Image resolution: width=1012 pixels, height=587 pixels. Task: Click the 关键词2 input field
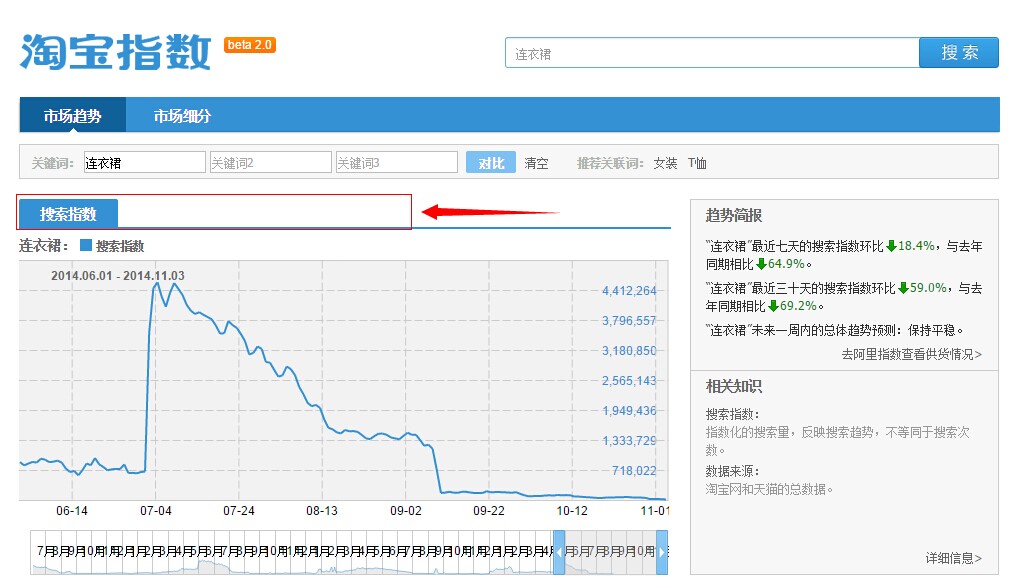(x=270, y=163)
